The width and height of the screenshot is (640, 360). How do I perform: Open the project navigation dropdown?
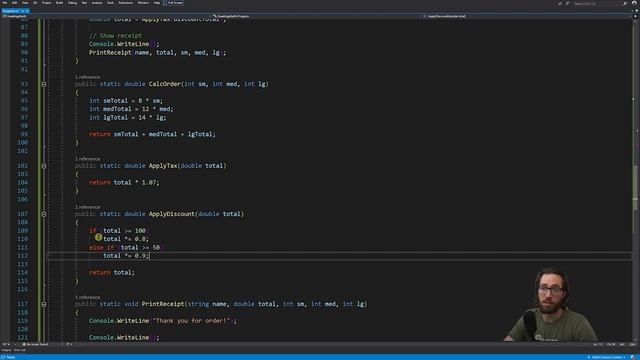(x=106, y=16)
